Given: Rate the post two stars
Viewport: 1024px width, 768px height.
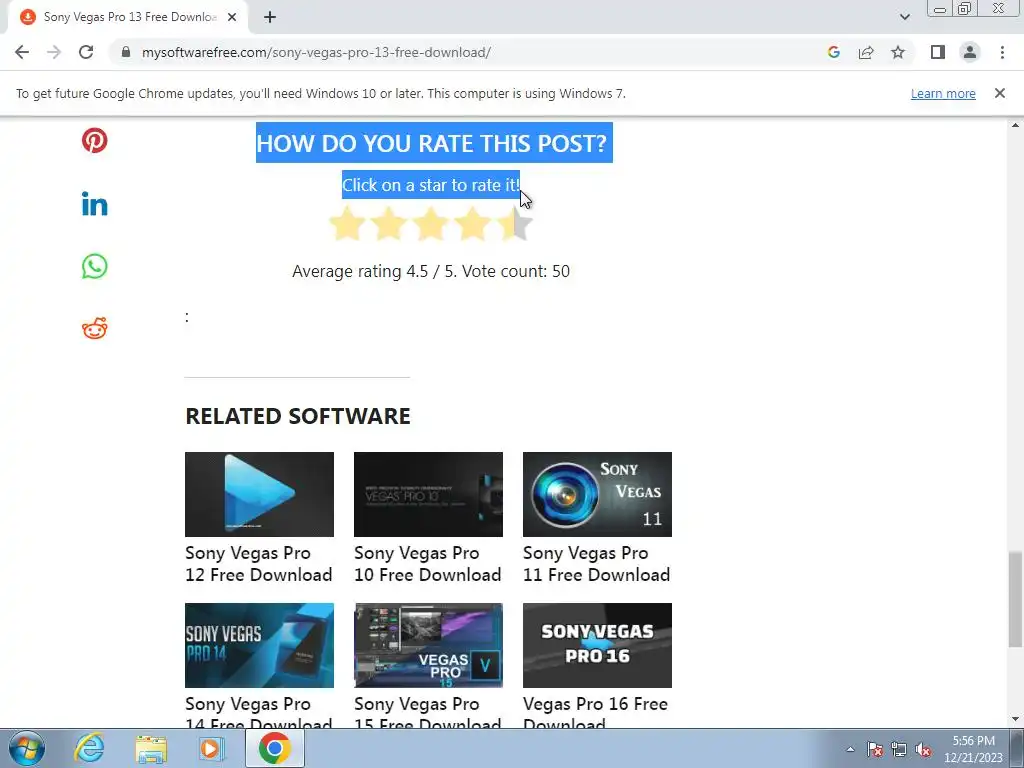Looking at the screenshot, I should (x=389, y=224).
